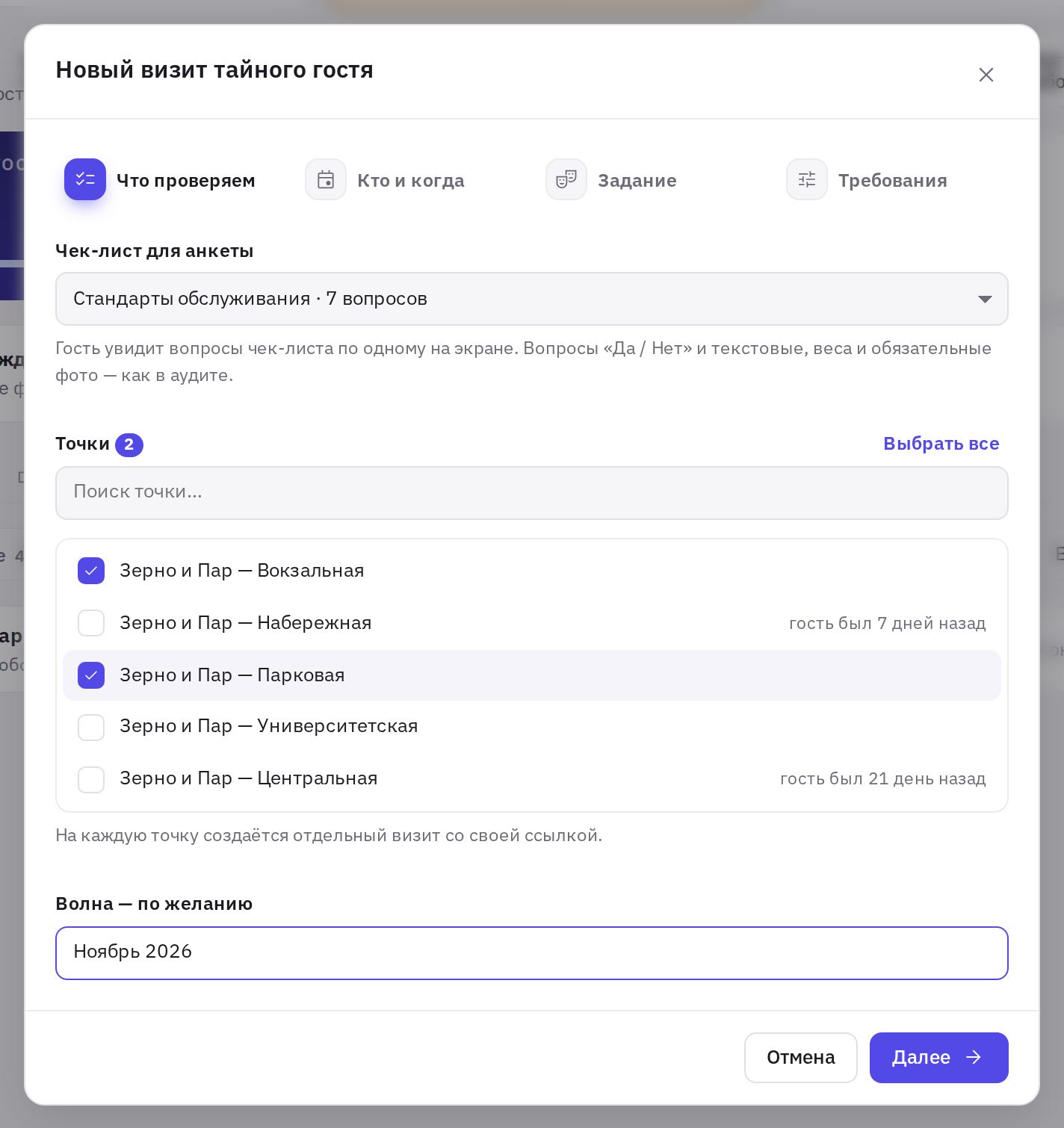Click the Зерно и Пар — Центральная label
Image resolution: width=1064 pixels, height=1128 pixels.
tap(249, 778)
